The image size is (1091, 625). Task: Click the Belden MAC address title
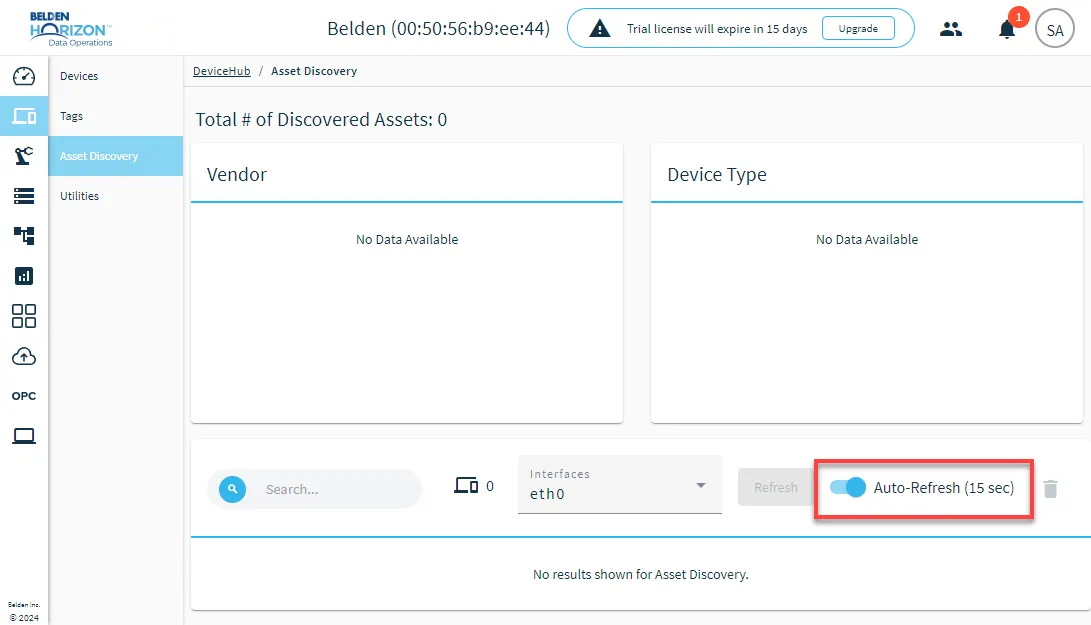pos(438,29)
